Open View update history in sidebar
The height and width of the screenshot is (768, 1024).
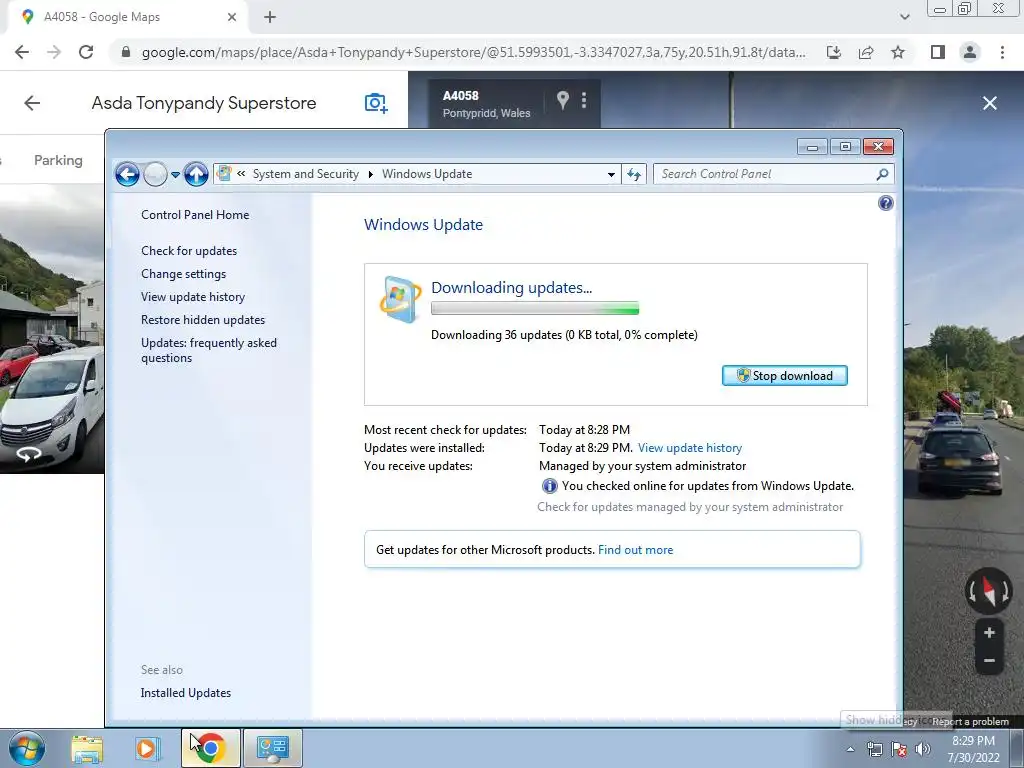193,296
